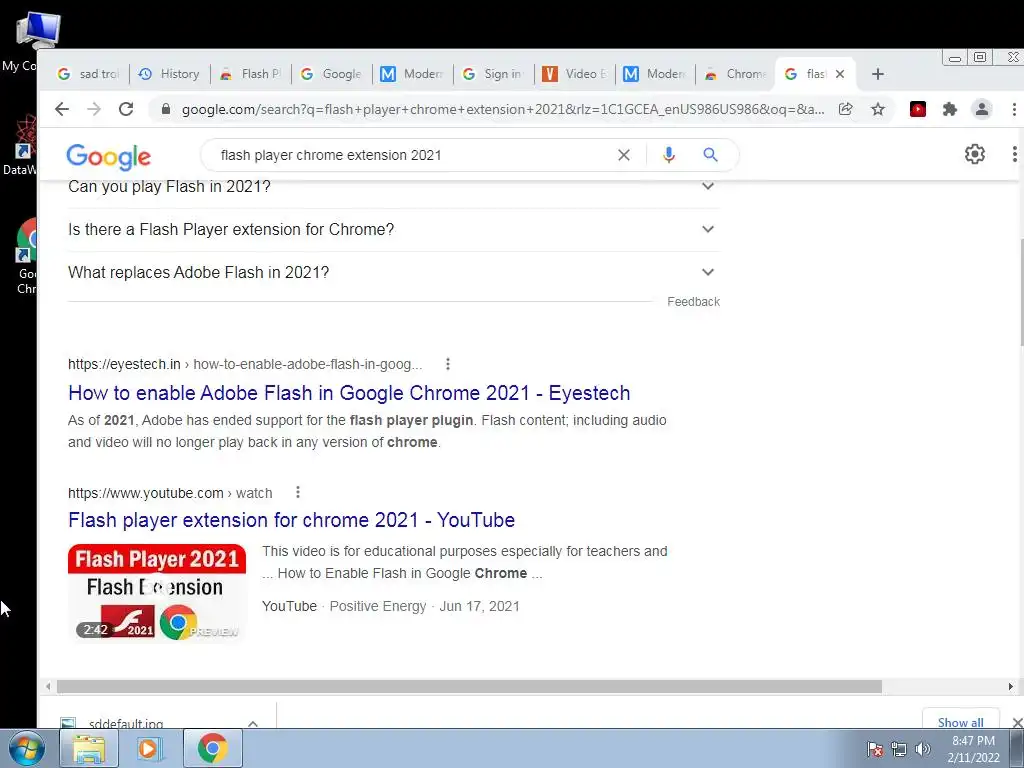Click the Feedback link
Image resolution: width=1024 pixels, height=768 pixels.
(x=693, y=302)
